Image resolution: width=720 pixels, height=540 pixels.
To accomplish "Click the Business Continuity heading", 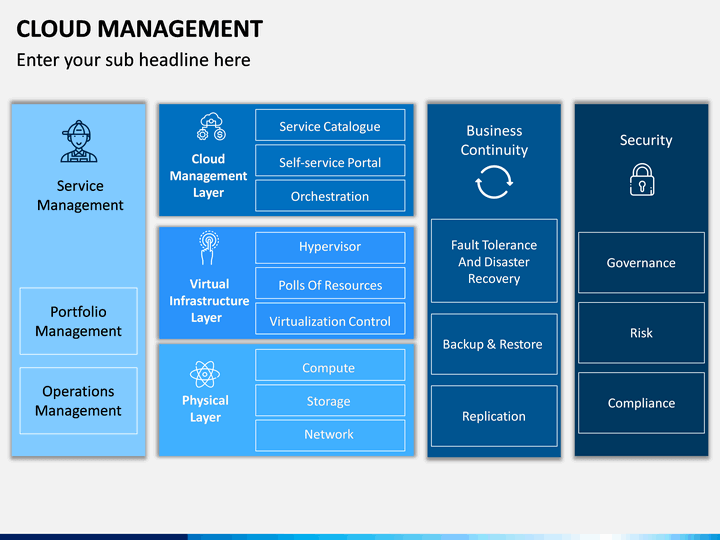I will tap(494, 140).
